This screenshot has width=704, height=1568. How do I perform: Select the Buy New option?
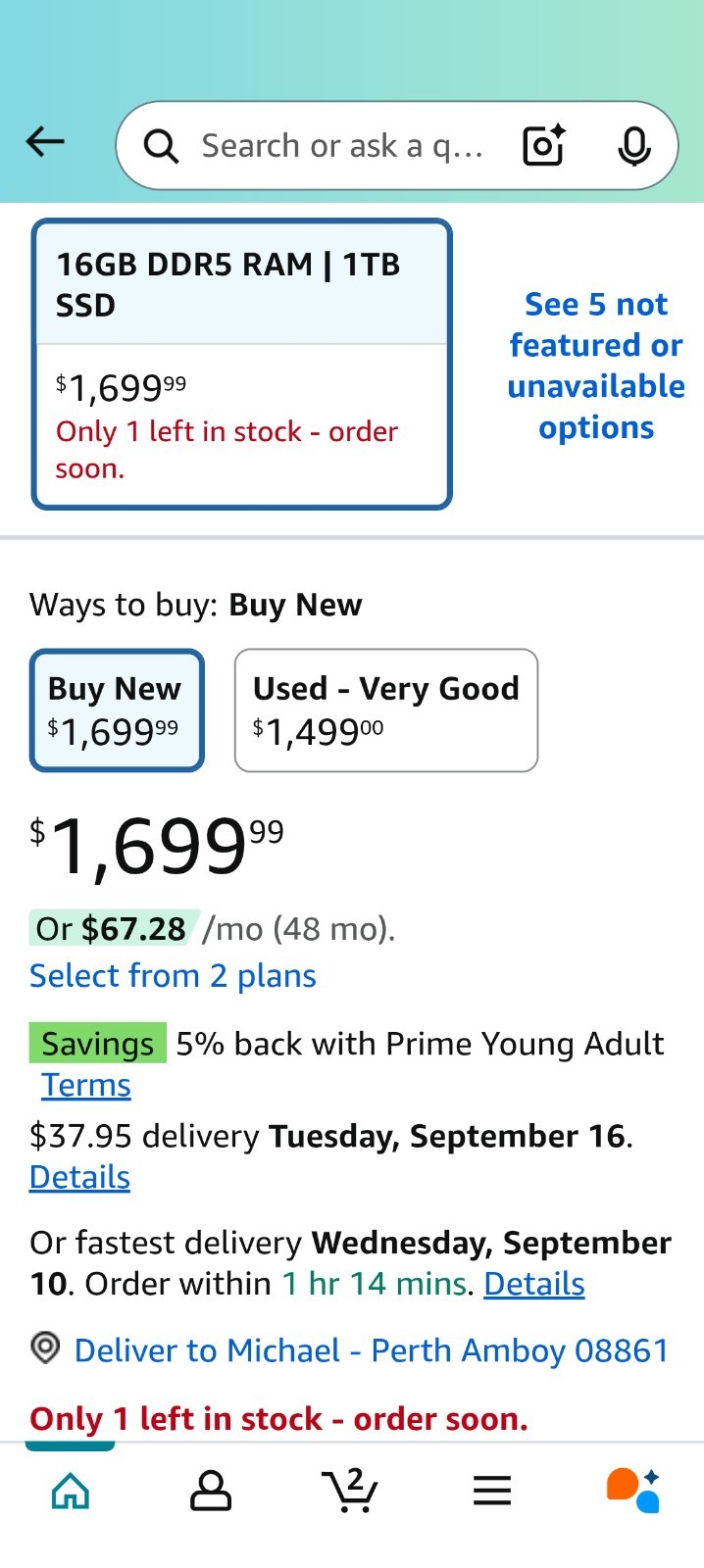tap(117, 710)
